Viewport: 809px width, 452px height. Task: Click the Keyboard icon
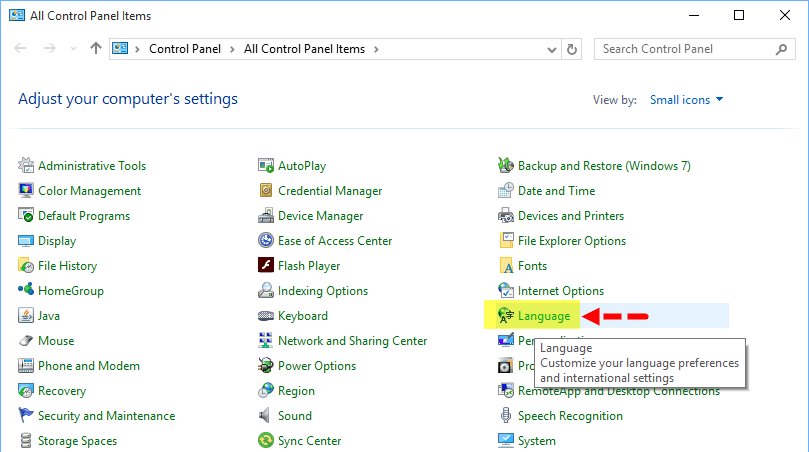click(266, 316)
